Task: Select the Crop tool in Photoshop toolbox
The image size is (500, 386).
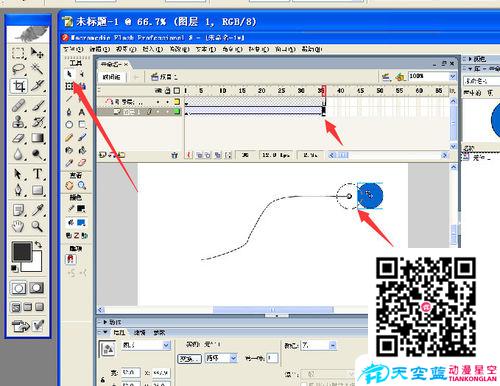Action: tap(19, 86)
